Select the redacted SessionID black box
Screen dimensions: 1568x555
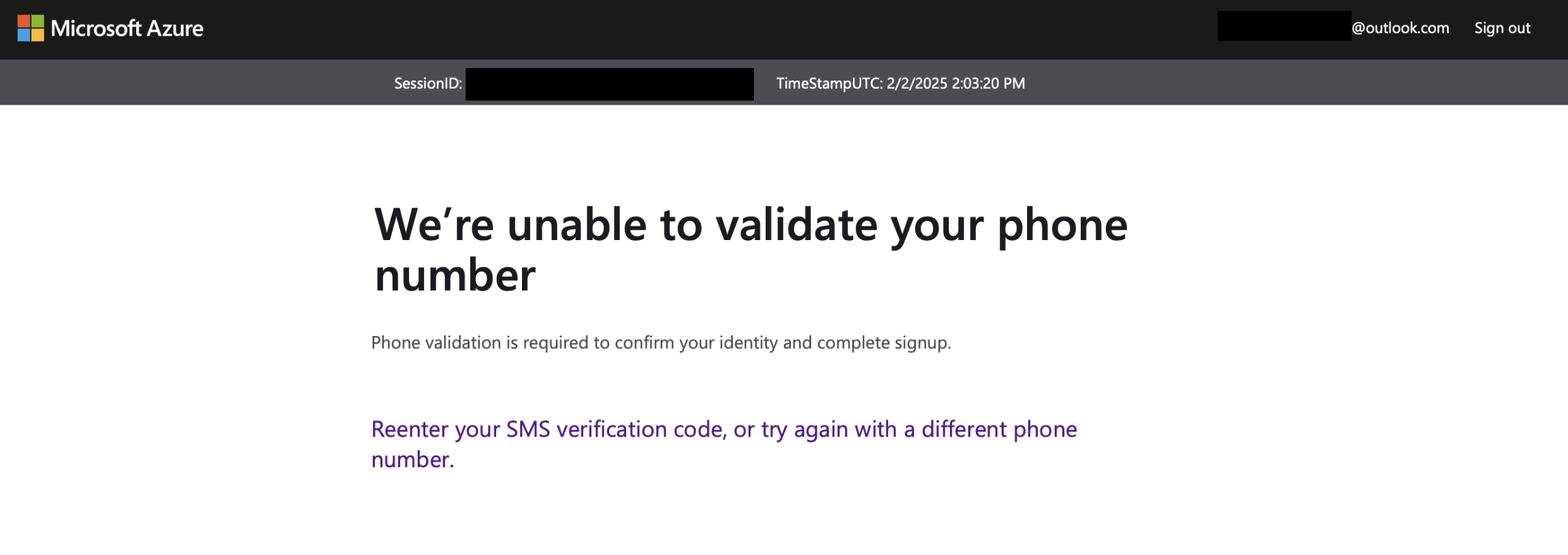609,83
